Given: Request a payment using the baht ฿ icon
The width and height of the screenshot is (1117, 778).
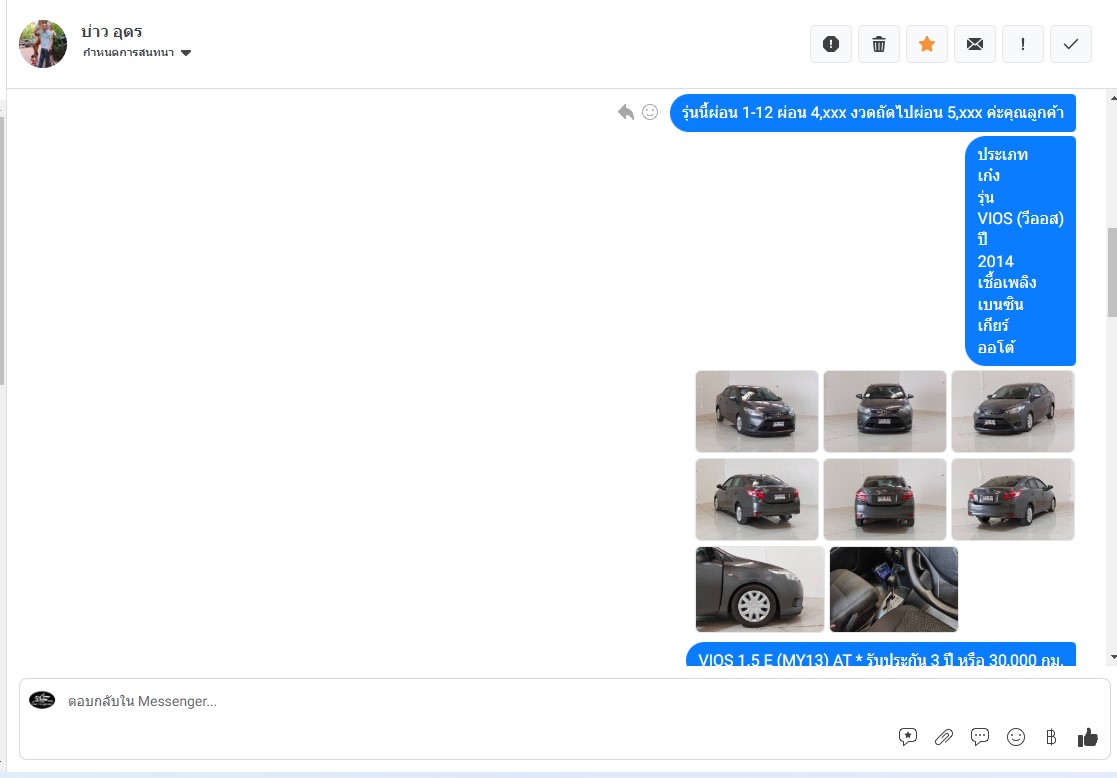Looking at the screenshot, I should coord(1051,737).
